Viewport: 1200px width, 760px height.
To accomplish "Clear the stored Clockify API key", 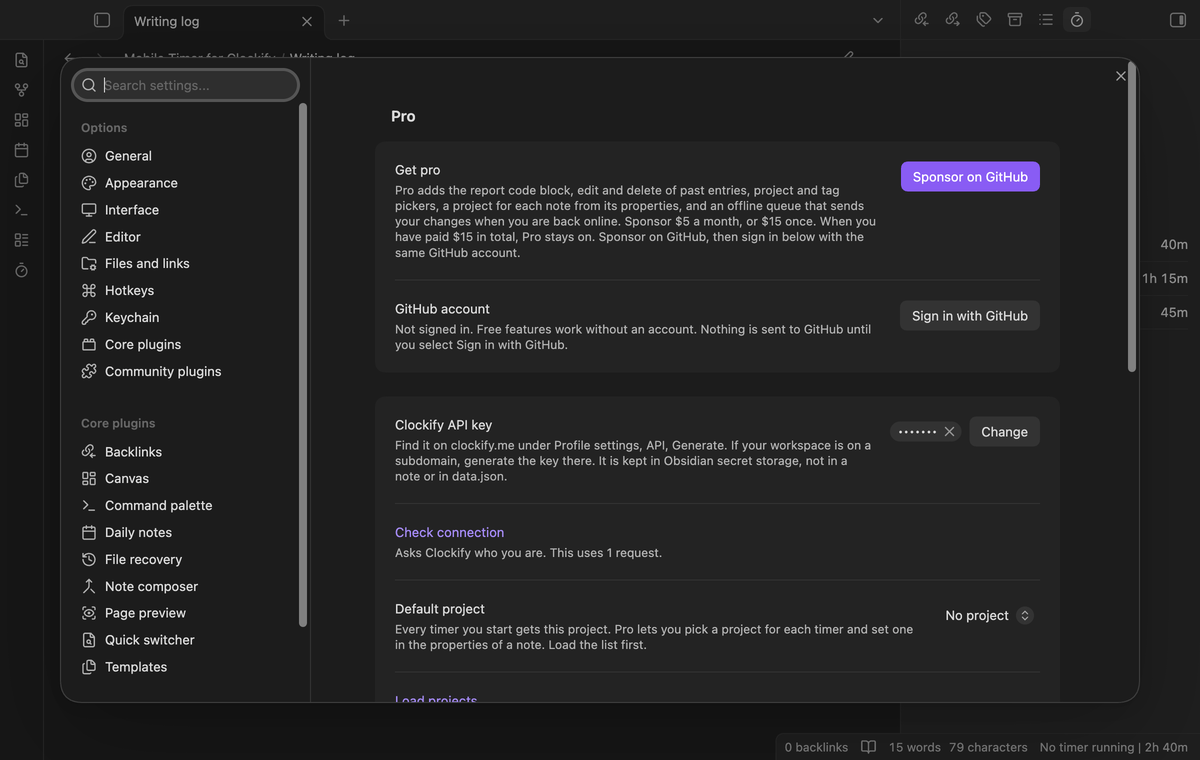I will 949,432.
